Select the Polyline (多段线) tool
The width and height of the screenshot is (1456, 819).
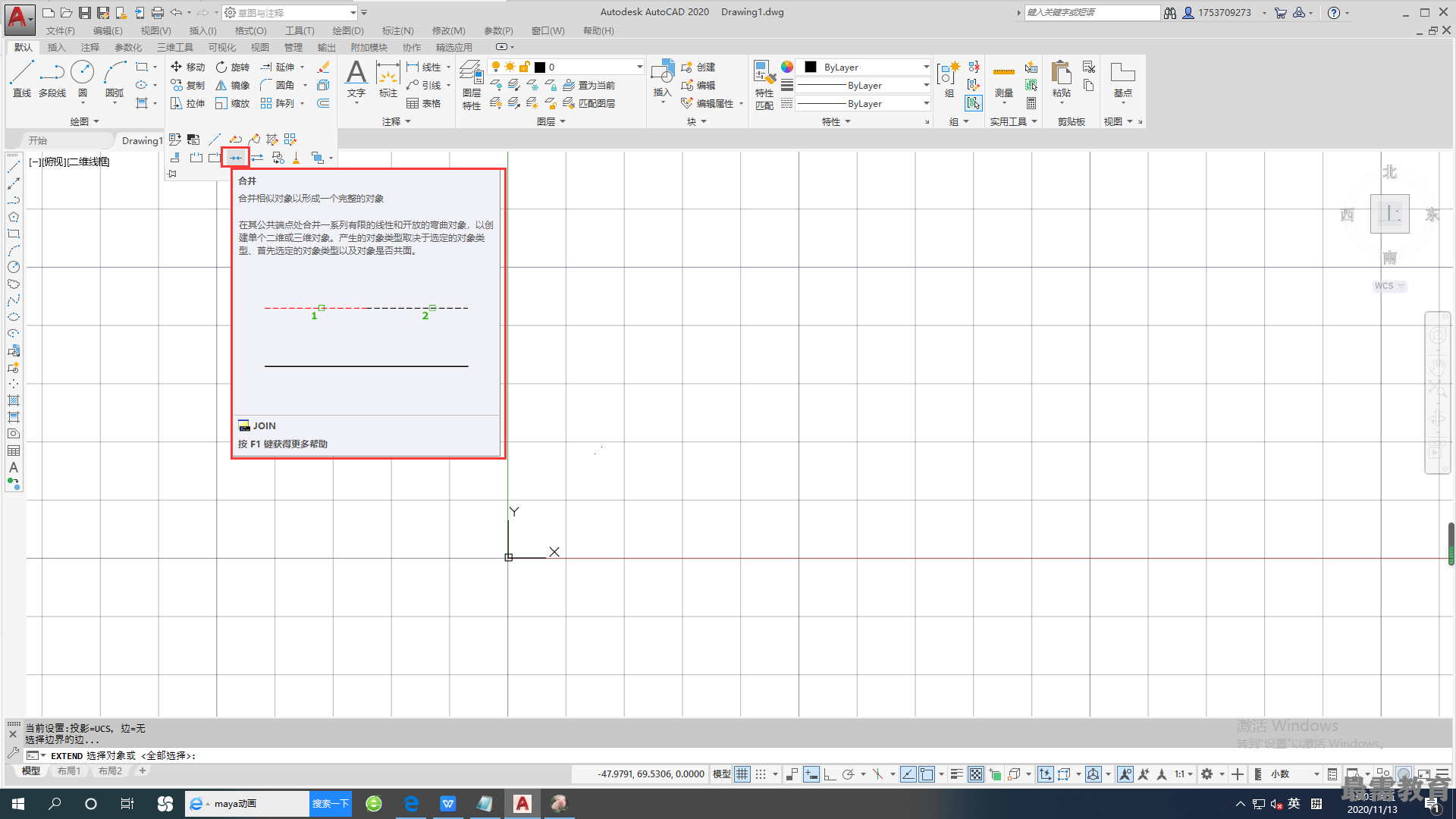click(x=52, y=79)
